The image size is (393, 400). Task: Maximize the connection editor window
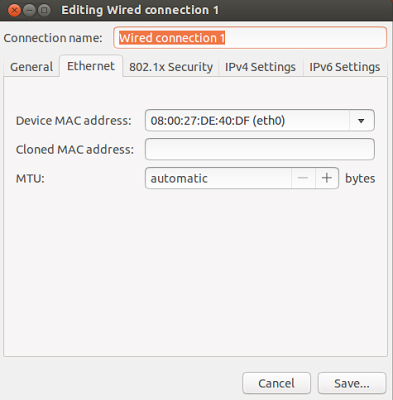44,10
